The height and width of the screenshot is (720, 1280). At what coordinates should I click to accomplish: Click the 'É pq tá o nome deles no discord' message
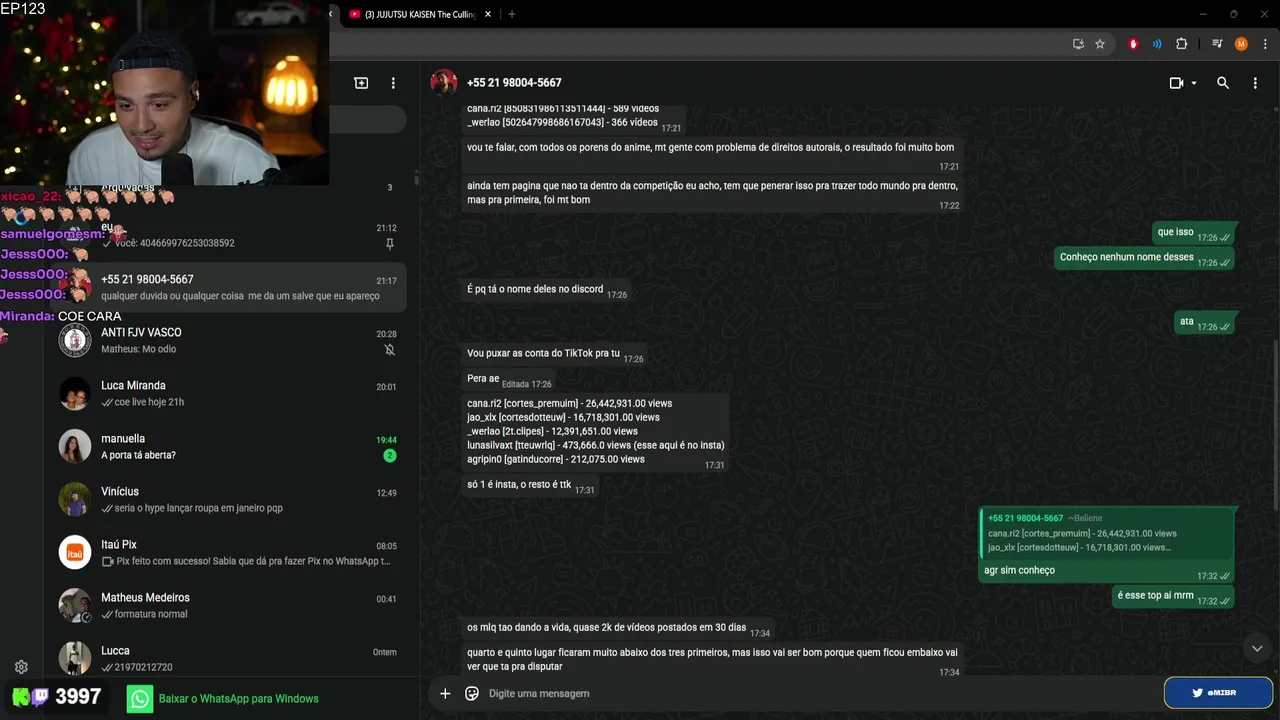[547, 290]
